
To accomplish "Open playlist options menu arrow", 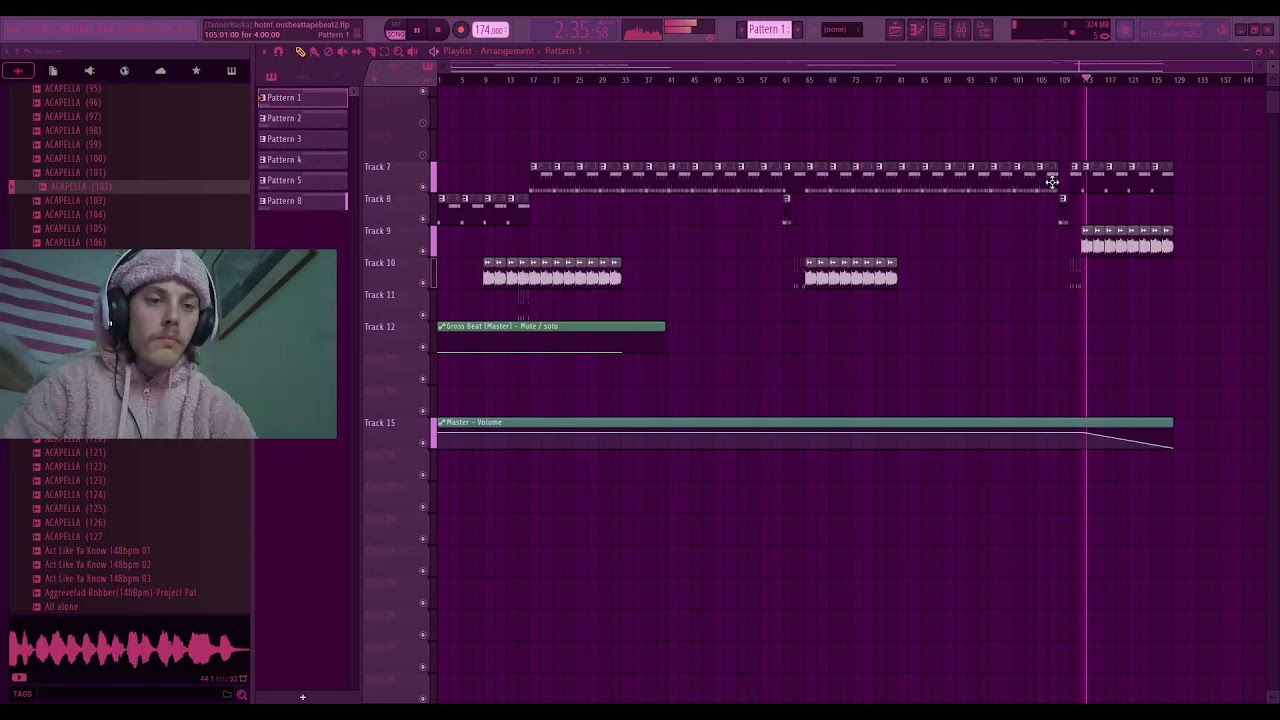I will (264, 51).
